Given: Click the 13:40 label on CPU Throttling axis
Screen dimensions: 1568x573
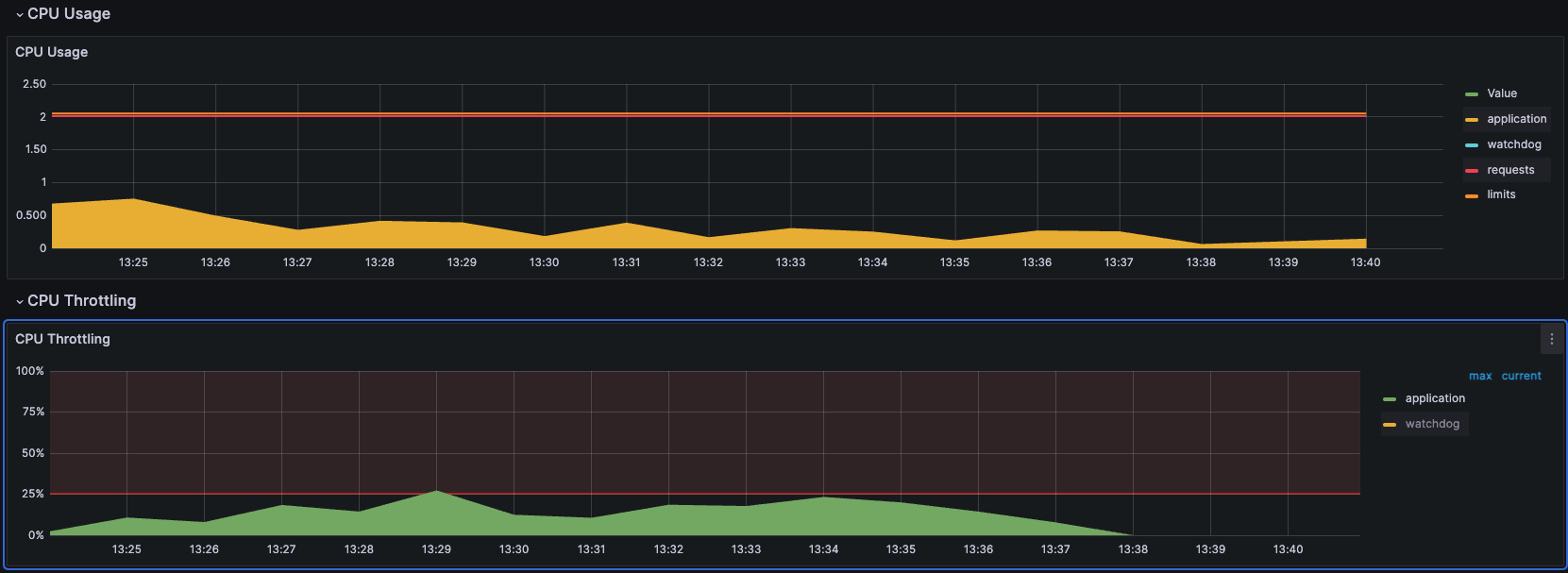Looking at the screenshot, I should (1288, 549).
